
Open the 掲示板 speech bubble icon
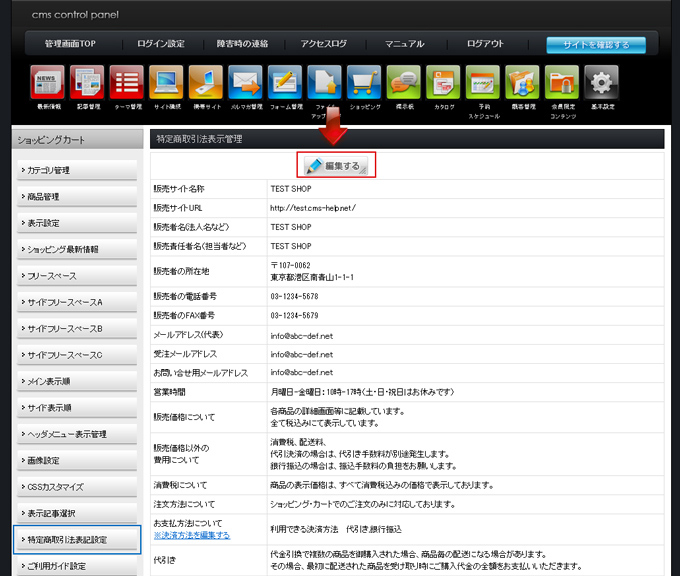[x=404, y=82]
